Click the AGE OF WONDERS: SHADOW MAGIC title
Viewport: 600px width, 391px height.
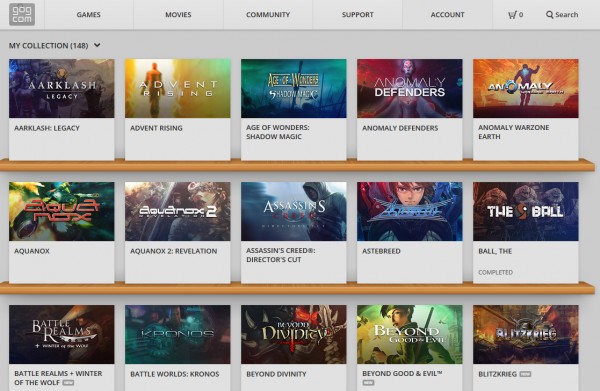coord(278,132)
